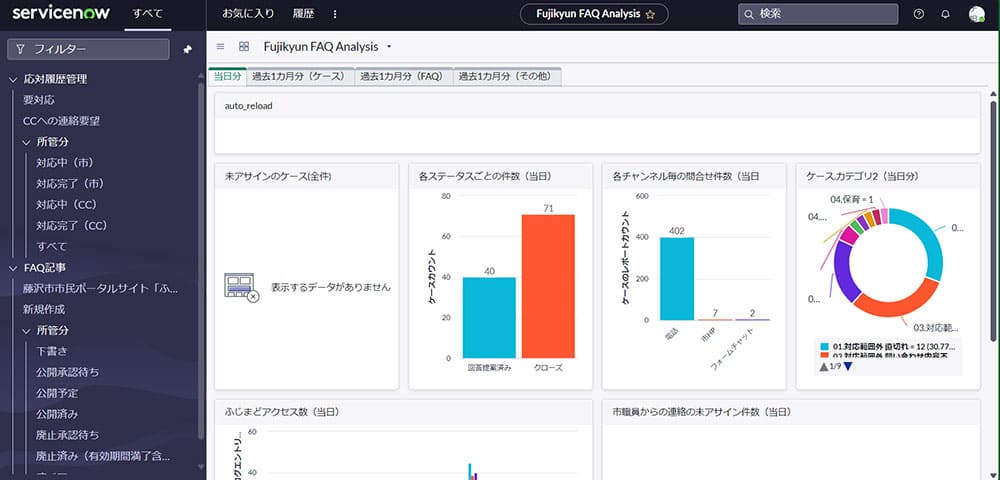Open CCへの連絡要望 in the sidebar
Screen dimensions: 1000x480
point(61,120)
